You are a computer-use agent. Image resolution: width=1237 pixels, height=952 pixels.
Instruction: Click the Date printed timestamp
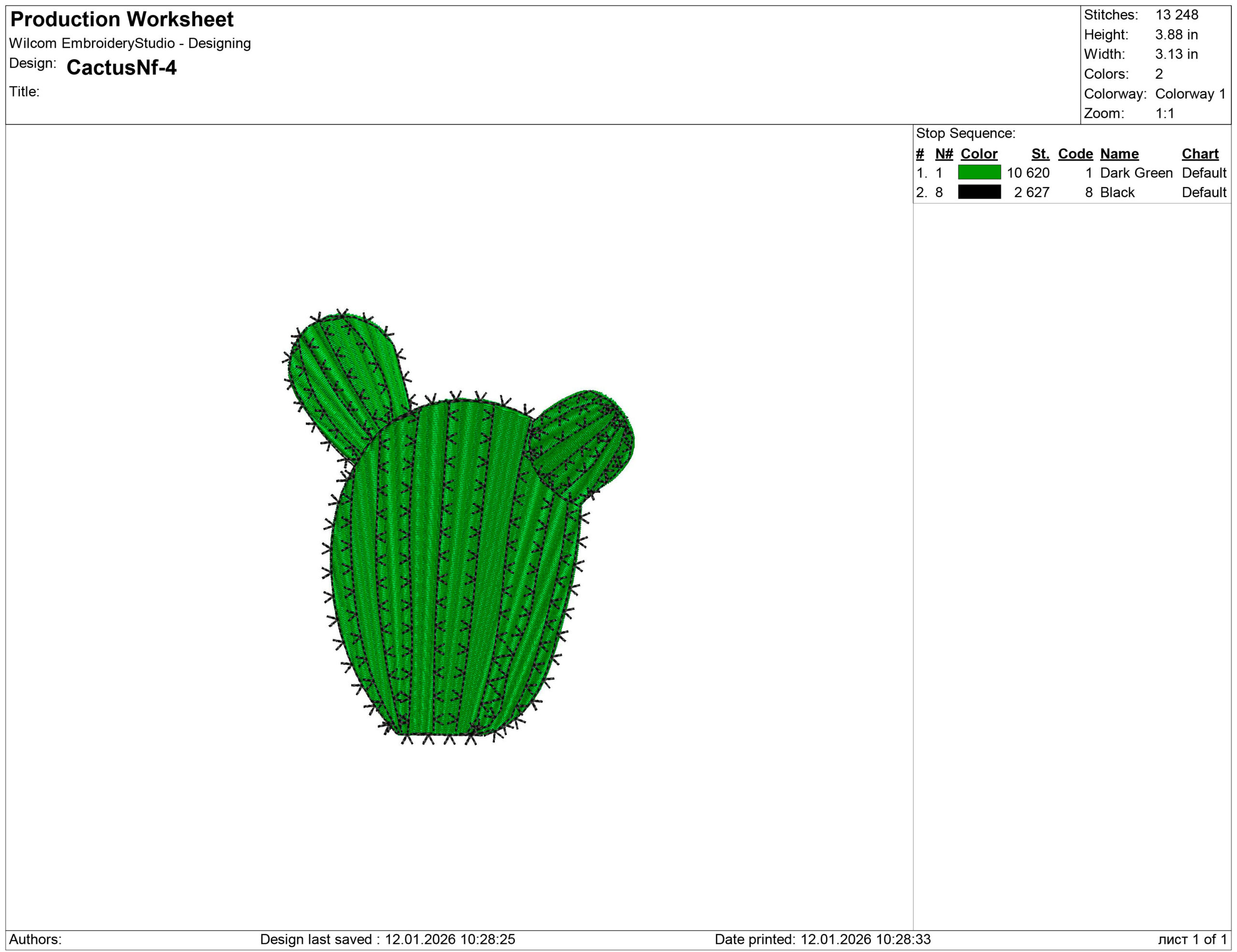(x=822, y=939)
